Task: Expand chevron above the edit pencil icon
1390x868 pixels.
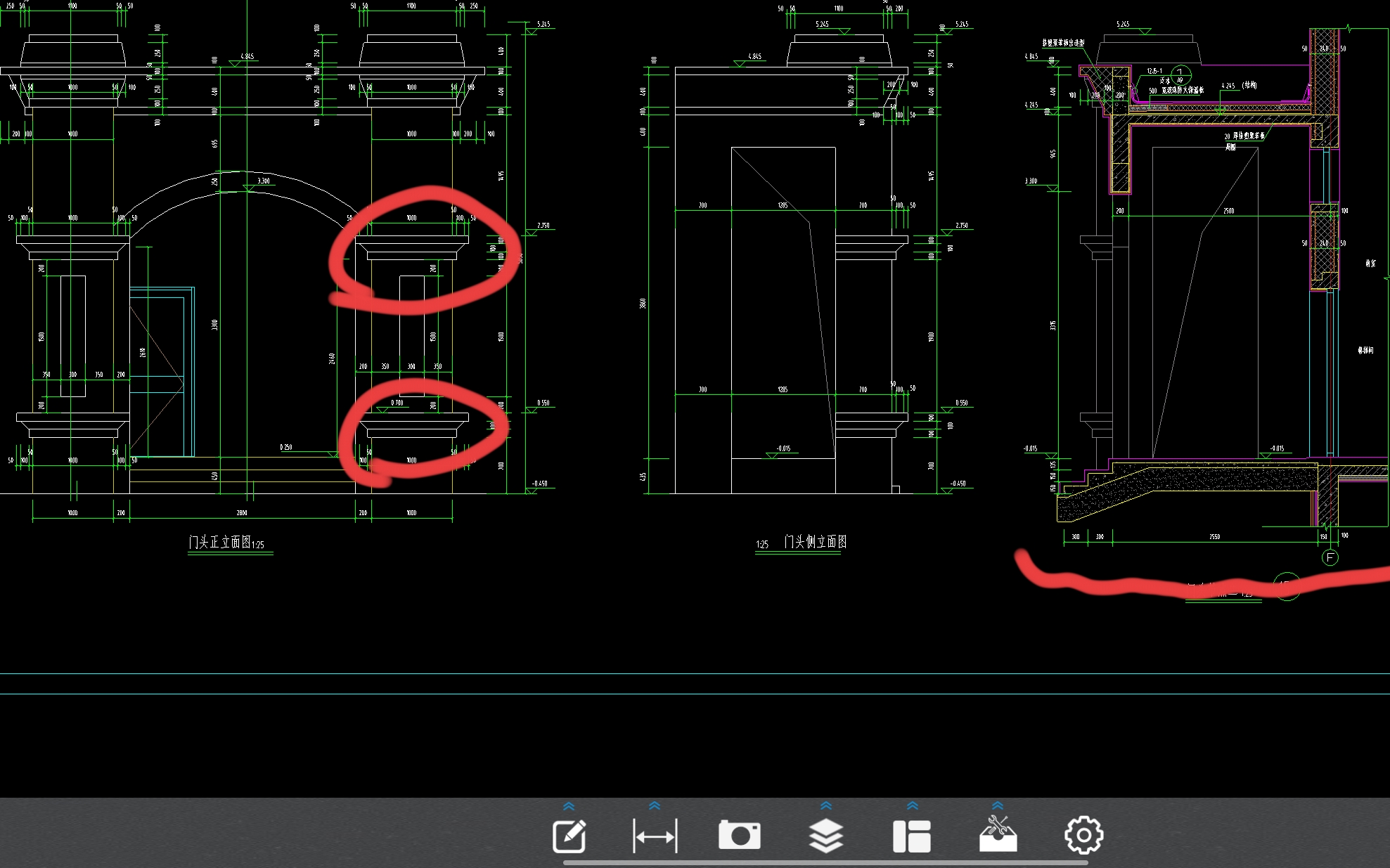Action: click(x=569, y=806)
